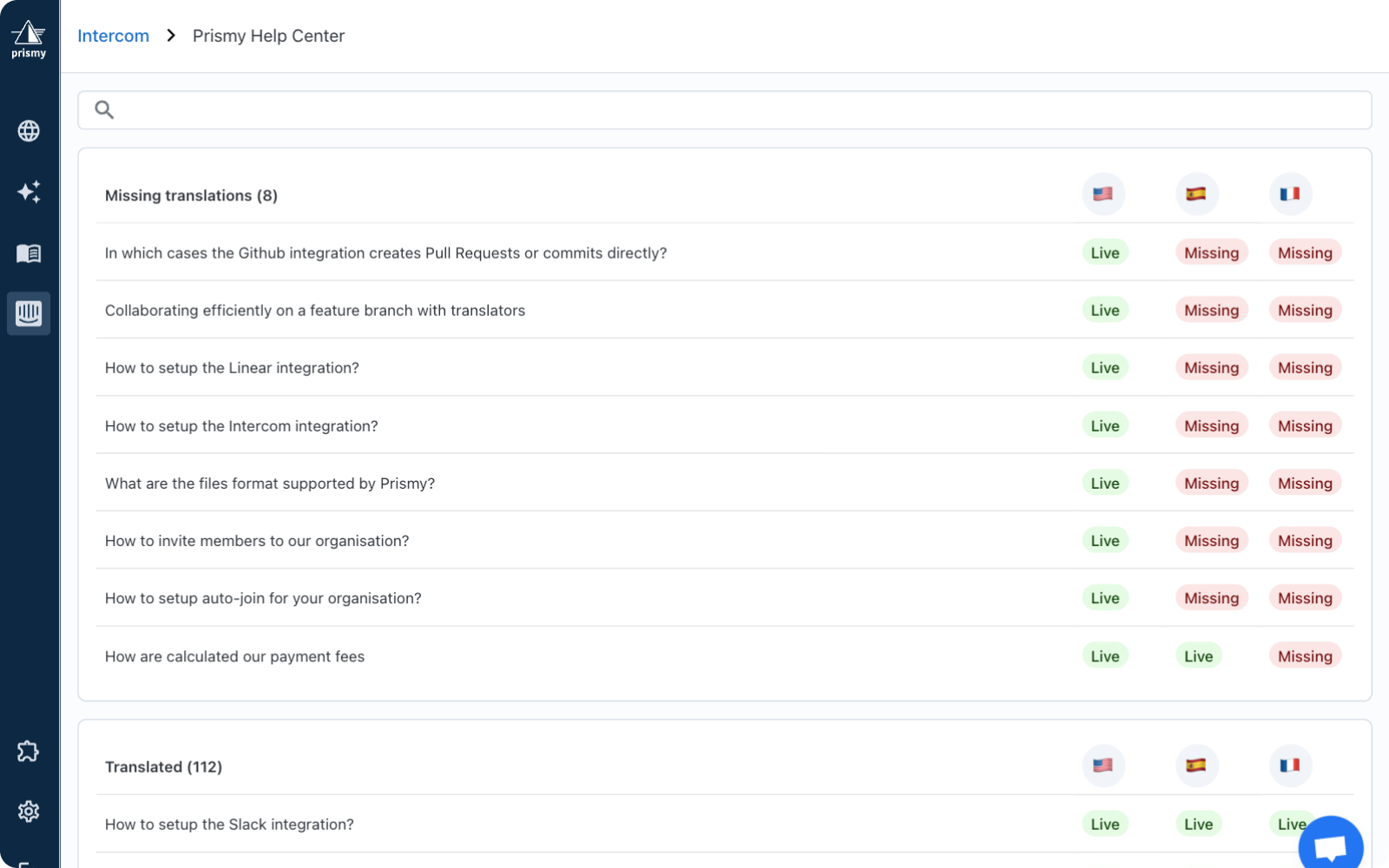
Task: Collapse the Missing translations (8) section
Action: pyautogui.click(x=191, y=195)
